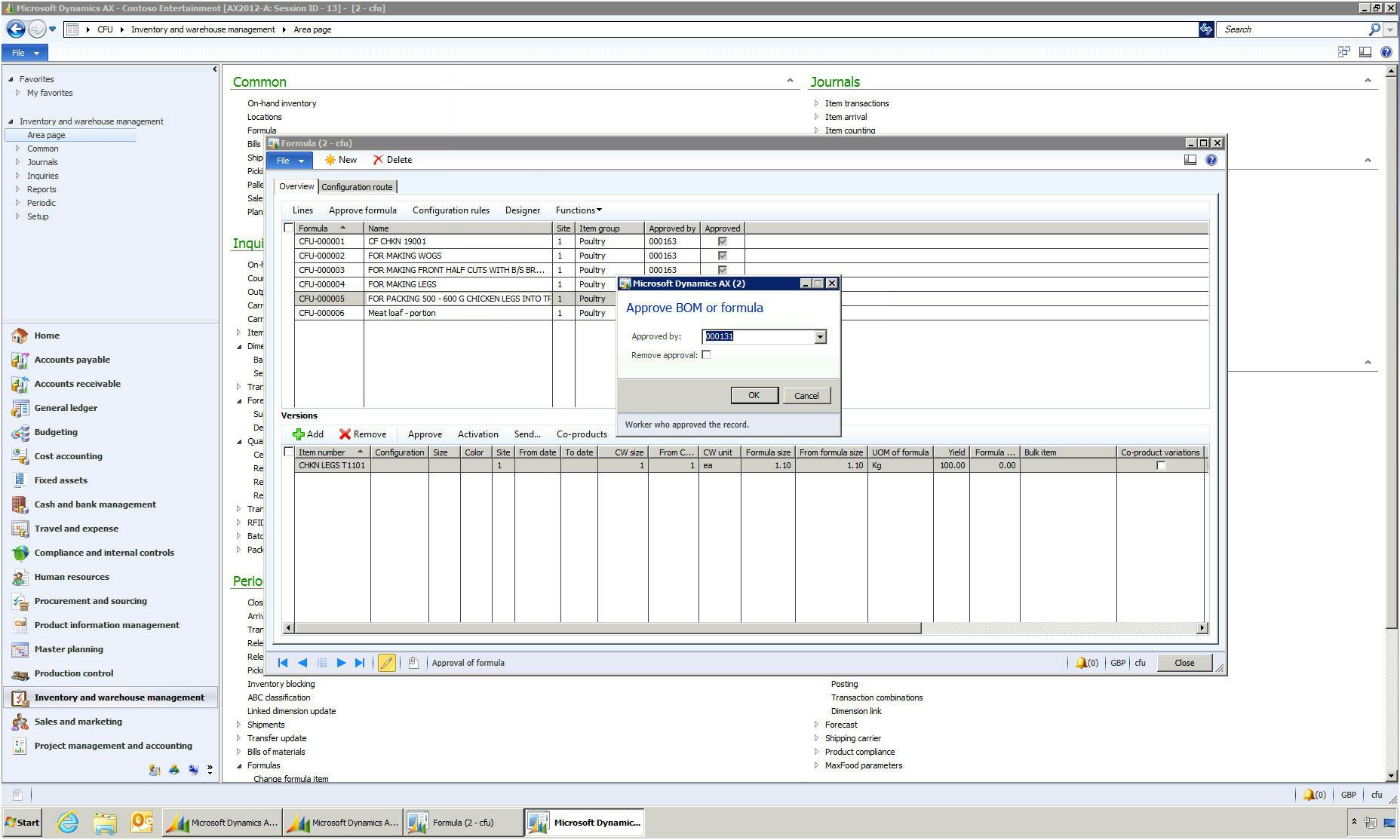The height and width of the screenshot is (840, 1400).
Task: Expand Journals in navigation tree
Action: [x=17, y=162]
